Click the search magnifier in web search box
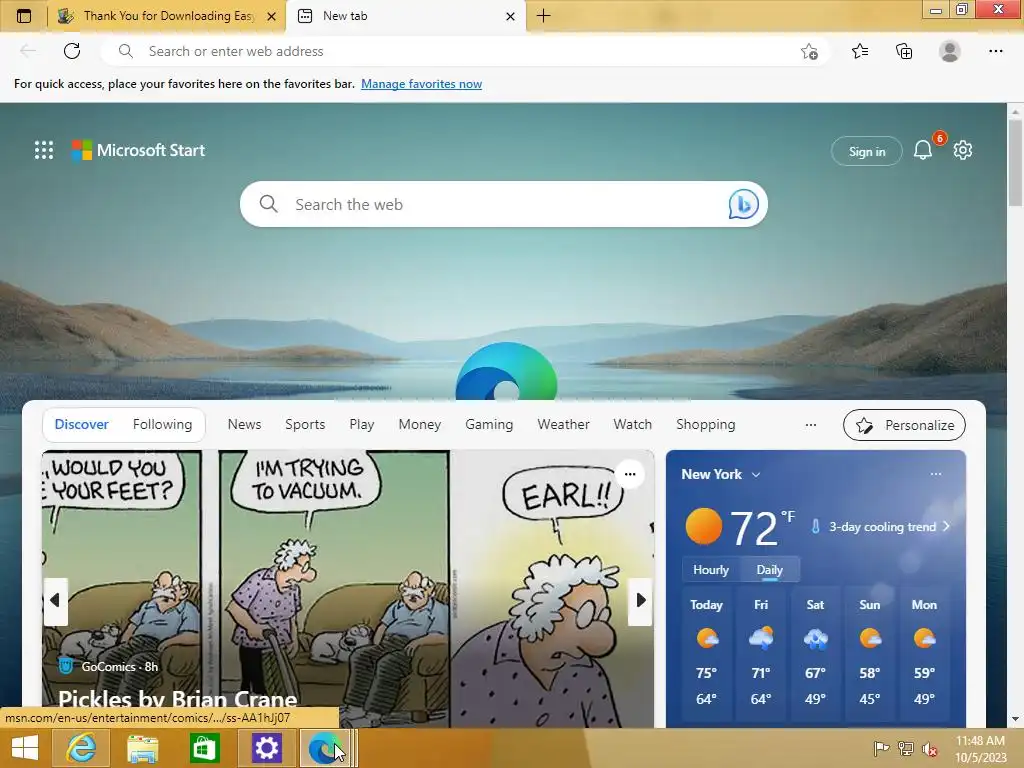The image size is (1024, 768). 268,204
